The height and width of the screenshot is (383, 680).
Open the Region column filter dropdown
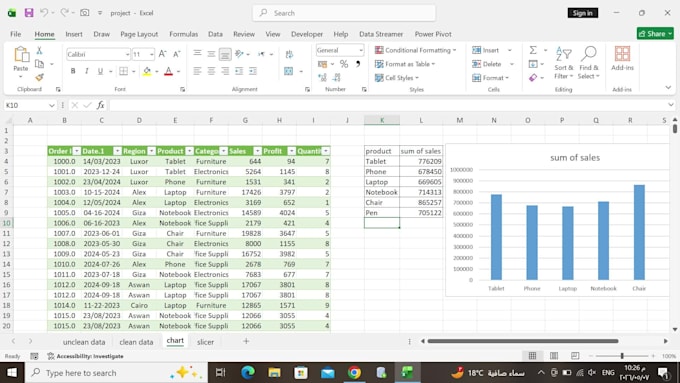[x=151, y=151]
